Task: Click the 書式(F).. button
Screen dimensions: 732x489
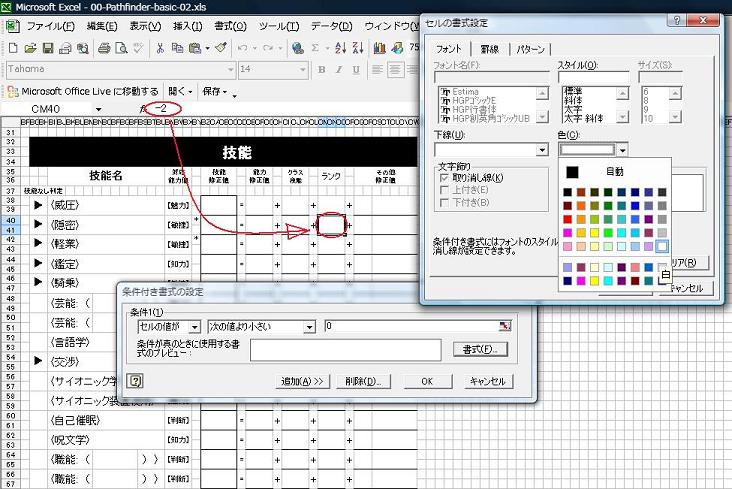Action: (480, 349)
